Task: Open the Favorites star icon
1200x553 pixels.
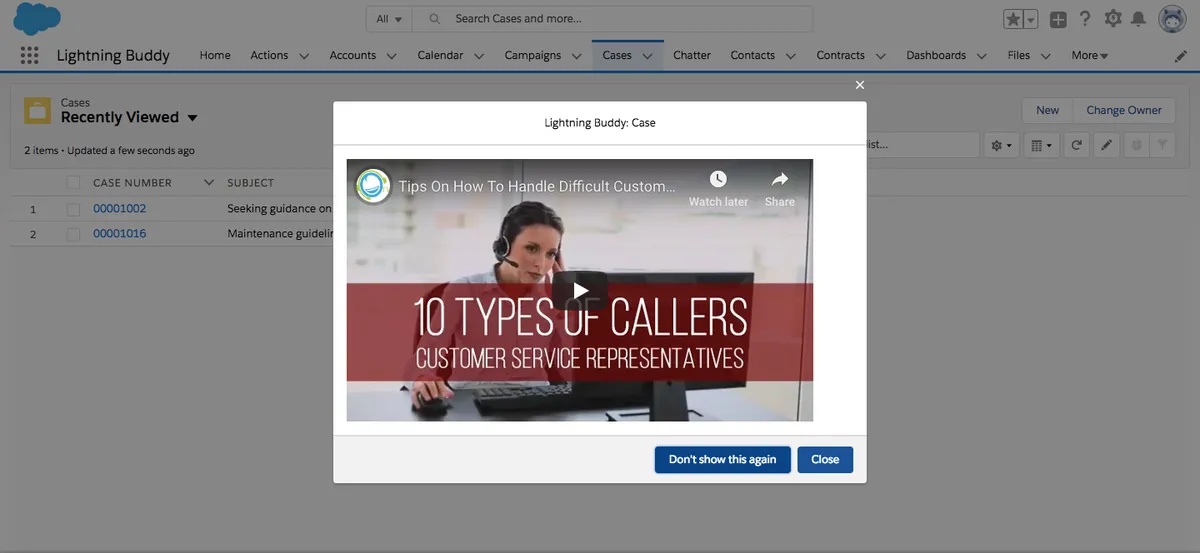Action: coord(1013,19)
